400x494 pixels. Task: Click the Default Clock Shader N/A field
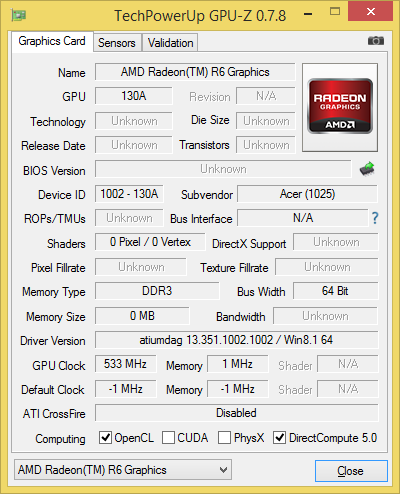tap(348, 389)
